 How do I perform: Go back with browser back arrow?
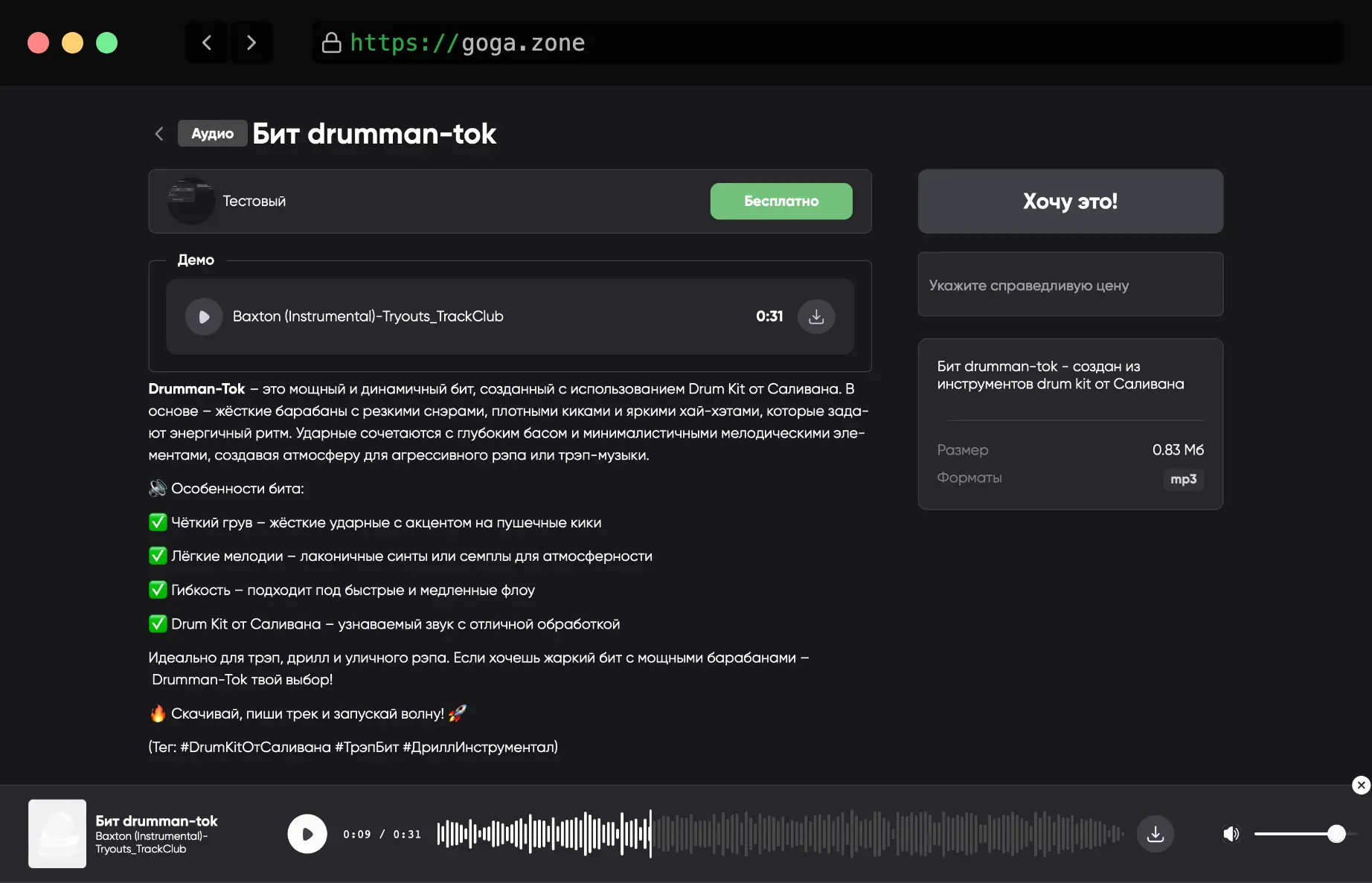click(207, 42)
